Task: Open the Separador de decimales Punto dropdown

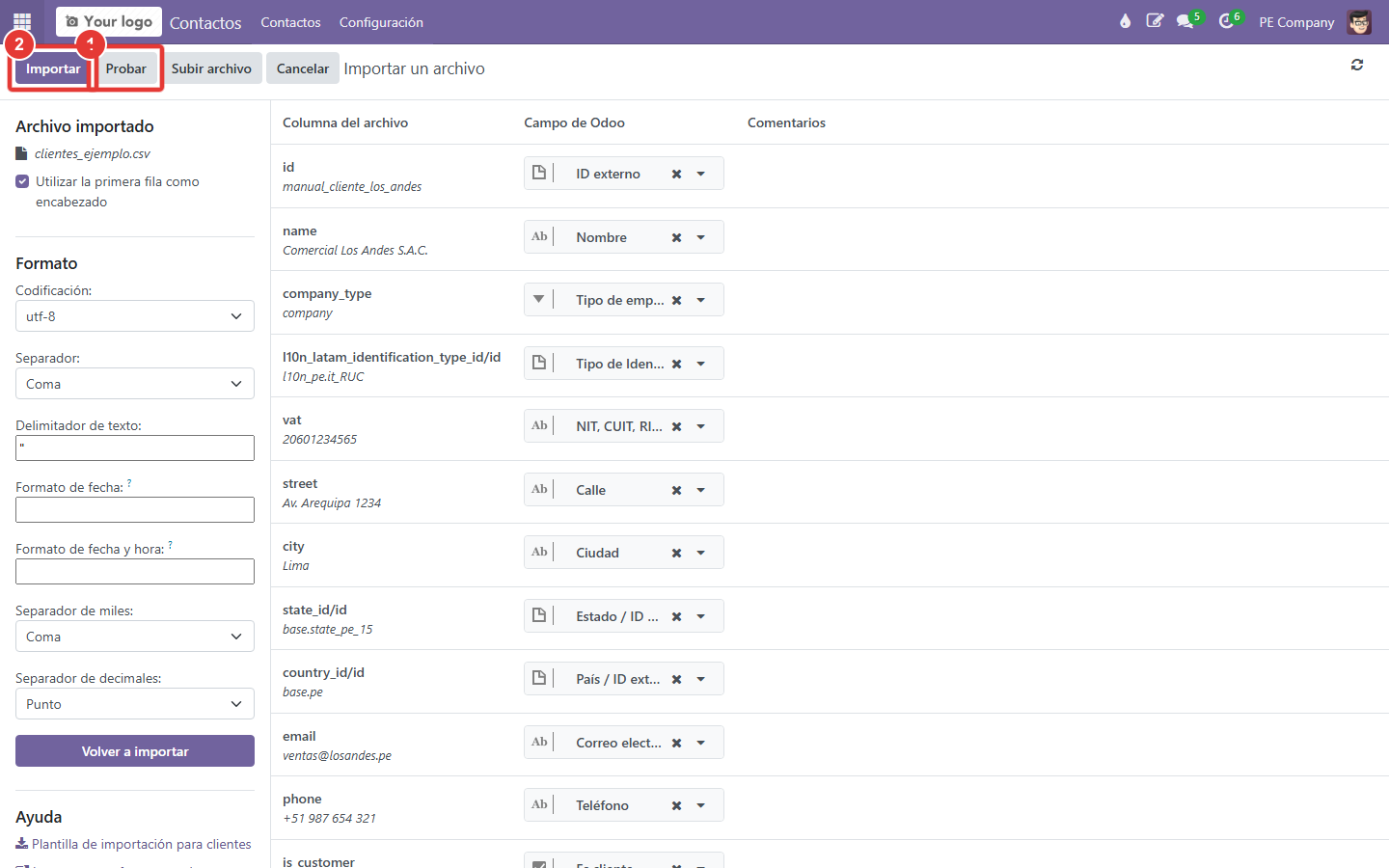Action: coord(135,704)
